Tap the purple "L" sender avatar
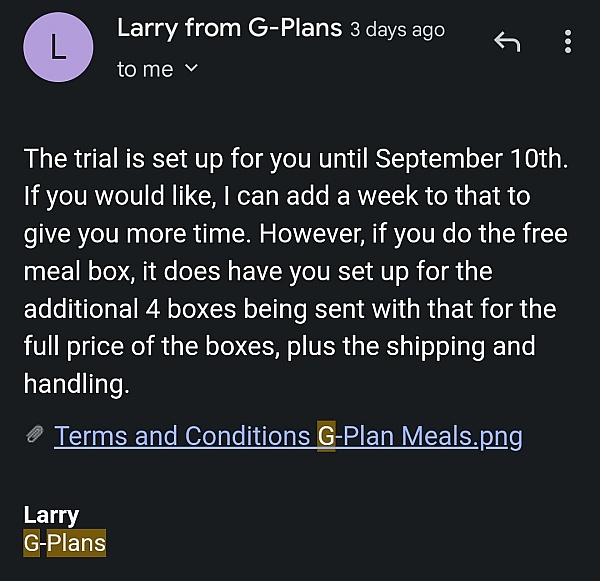 58,48
